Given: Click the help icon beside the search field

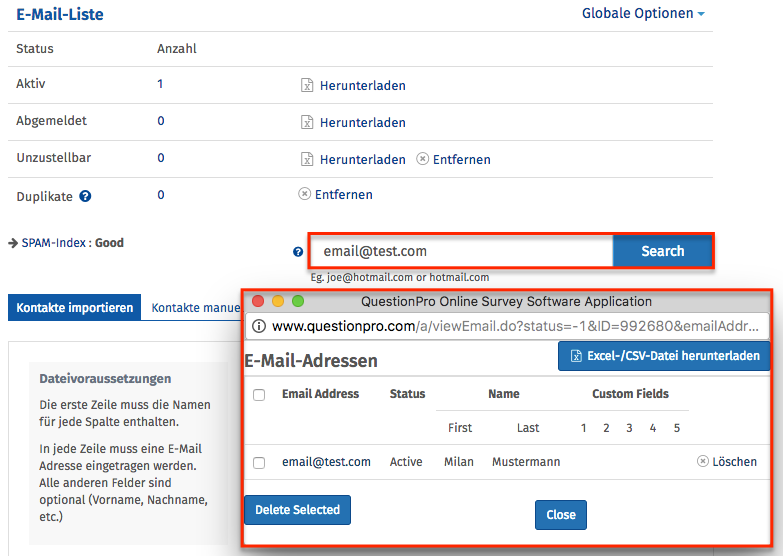Looking at the screenshot, I should 298,252.
